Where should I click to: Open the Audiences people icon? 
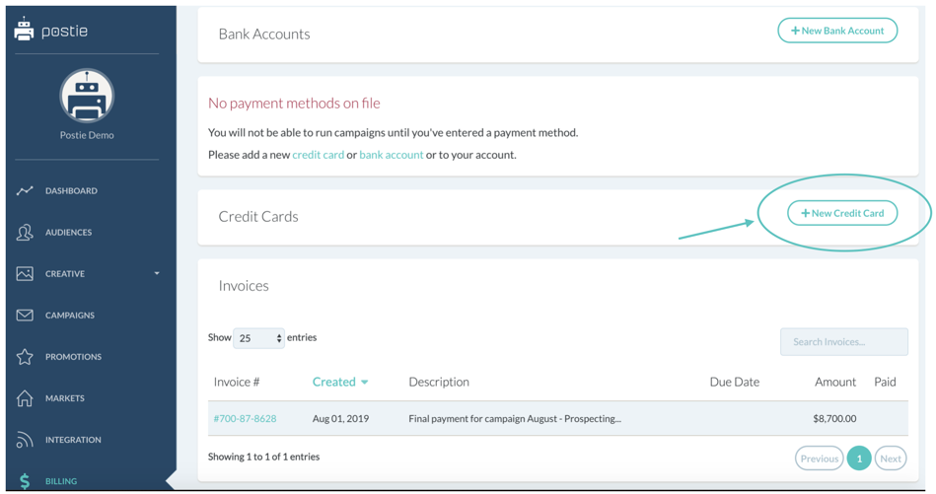pos(24,232)
